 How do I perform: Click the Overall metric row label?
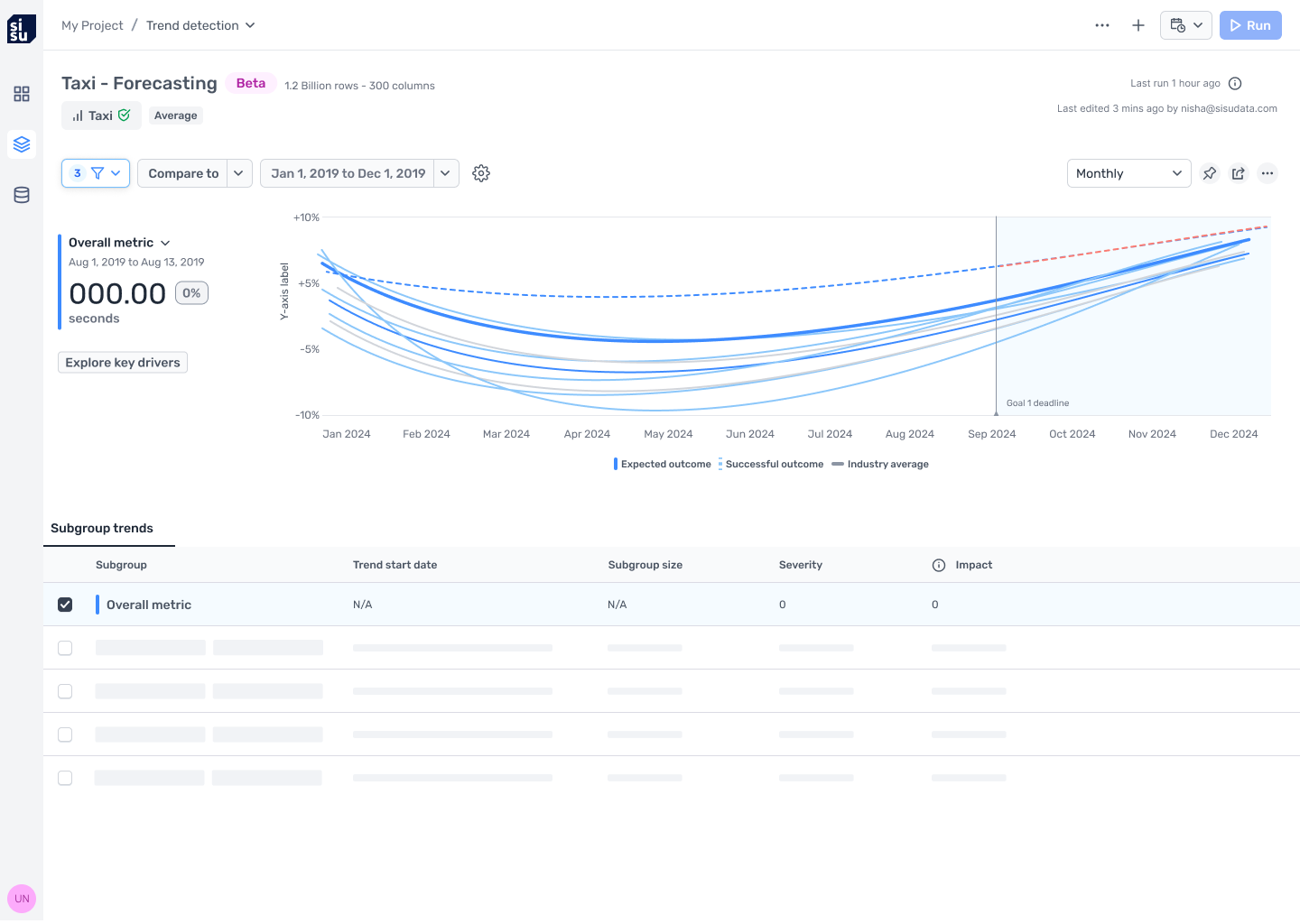pos(149,605)
